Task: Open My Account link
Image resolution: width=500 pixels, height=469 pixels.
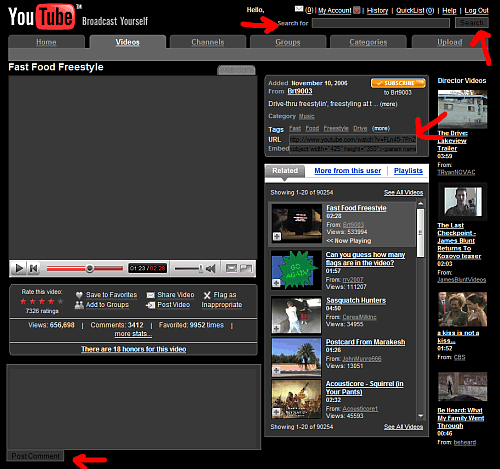Action: (335, 11)
